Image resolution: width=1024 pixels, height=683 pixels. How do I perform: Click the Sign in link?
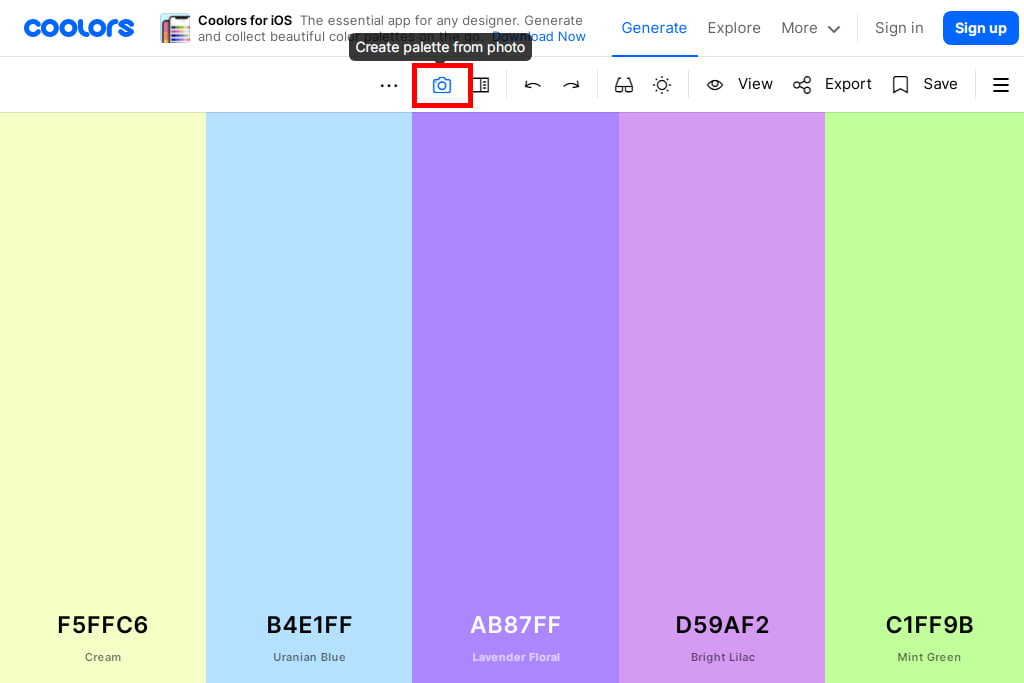point(899,28)
